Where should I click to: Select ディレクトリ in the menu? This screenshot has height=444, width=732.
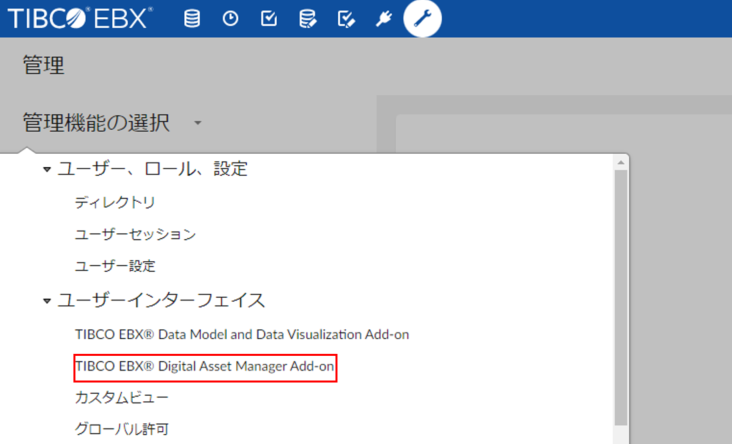click(x=115, y=202)
